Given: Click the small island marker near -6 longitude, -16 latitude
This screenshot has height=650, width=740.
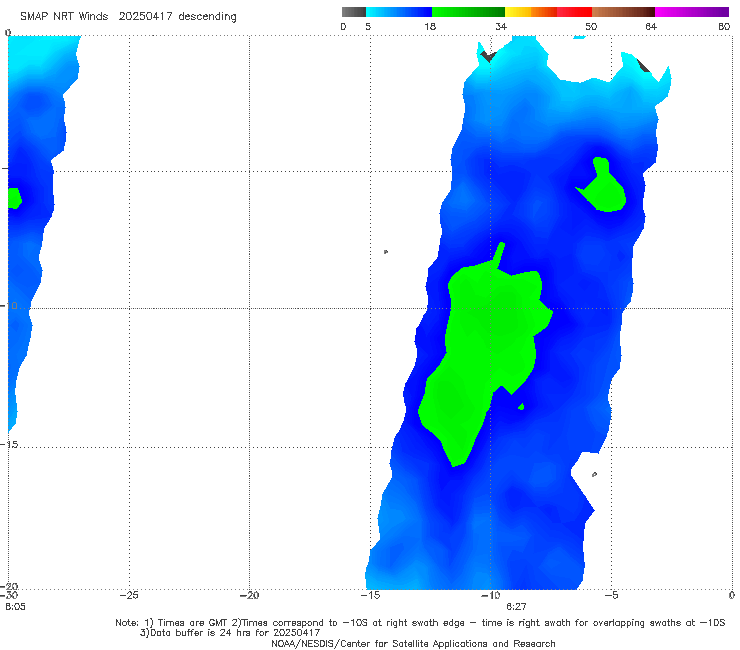Looking at the screenshot, I should 594,474.
